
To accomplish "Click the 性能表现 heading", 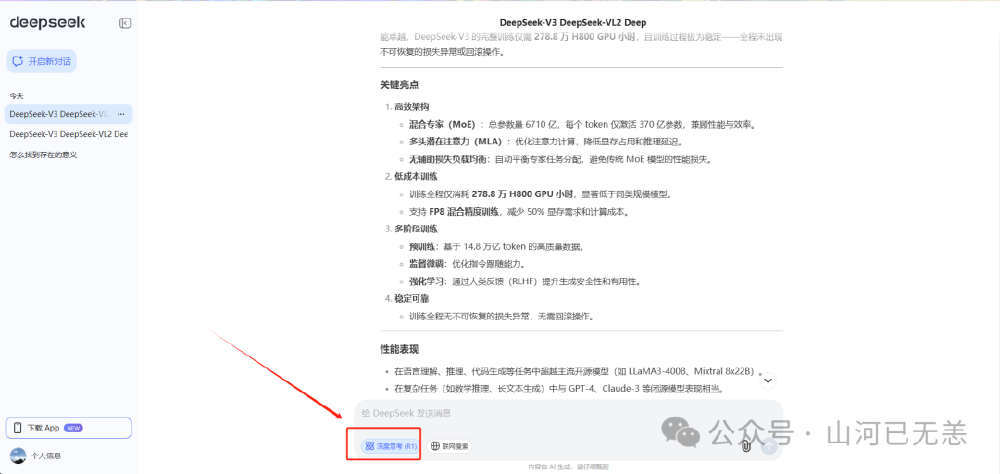I will (400, 350).
